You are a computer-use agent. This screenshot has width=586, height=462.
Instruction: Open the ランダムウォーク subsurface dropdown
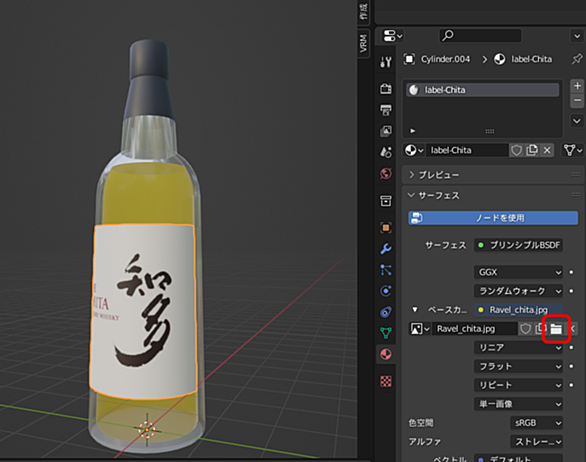tap(518, 291)
